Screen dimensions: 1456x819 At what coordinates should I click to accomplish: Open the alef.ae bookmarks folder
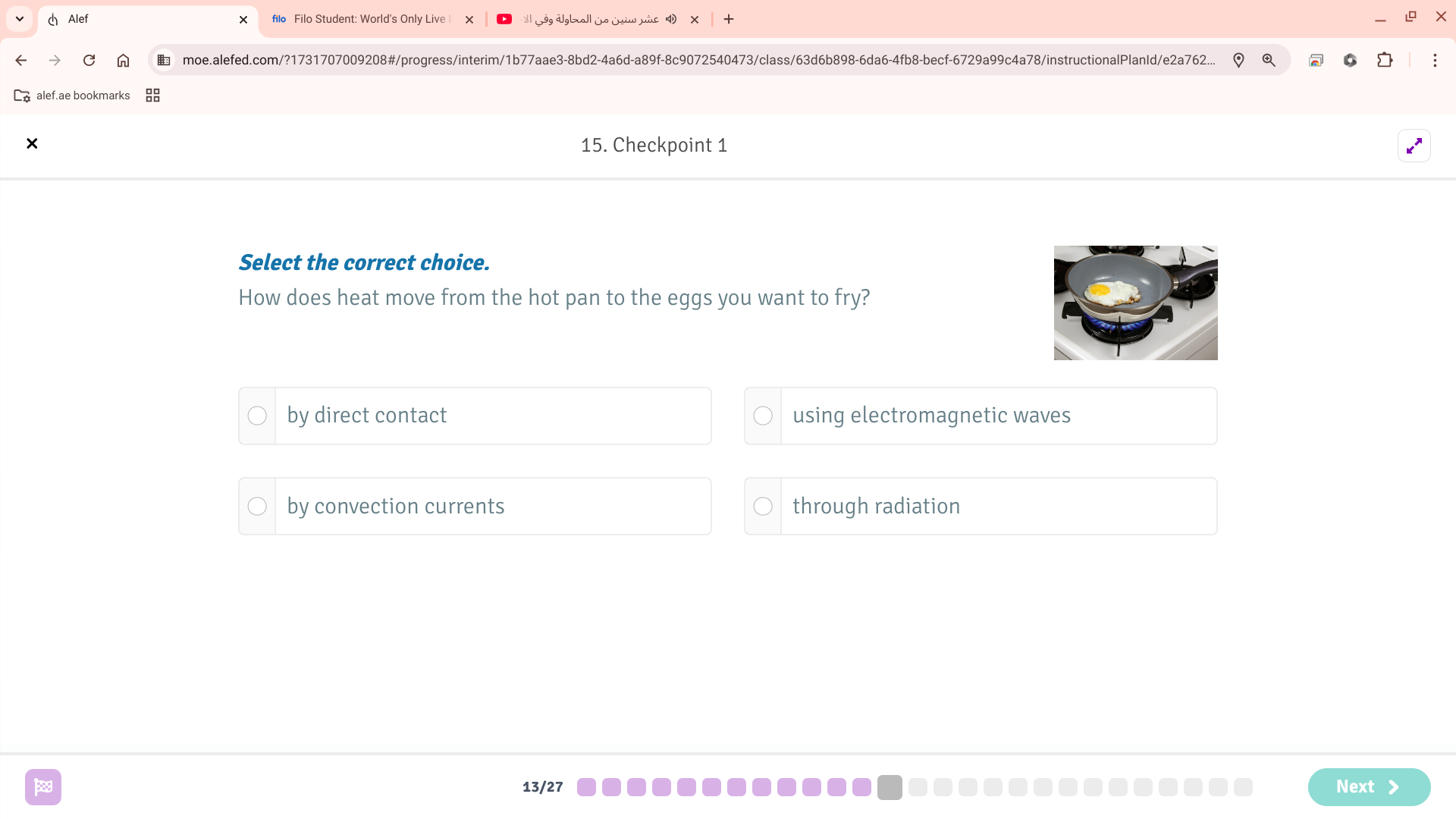(x=72, y=96)
